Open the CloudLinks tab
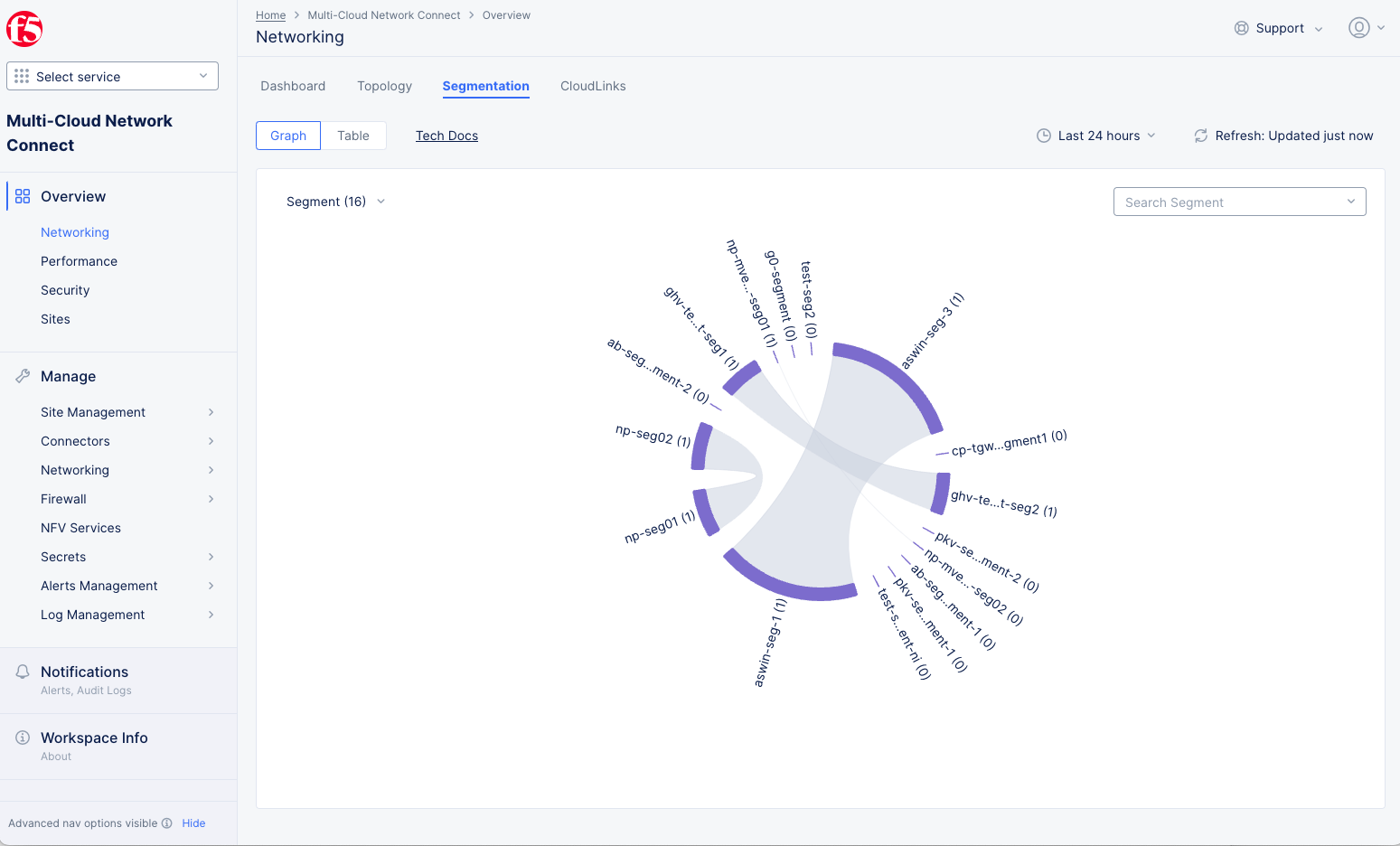 point(593,86)
